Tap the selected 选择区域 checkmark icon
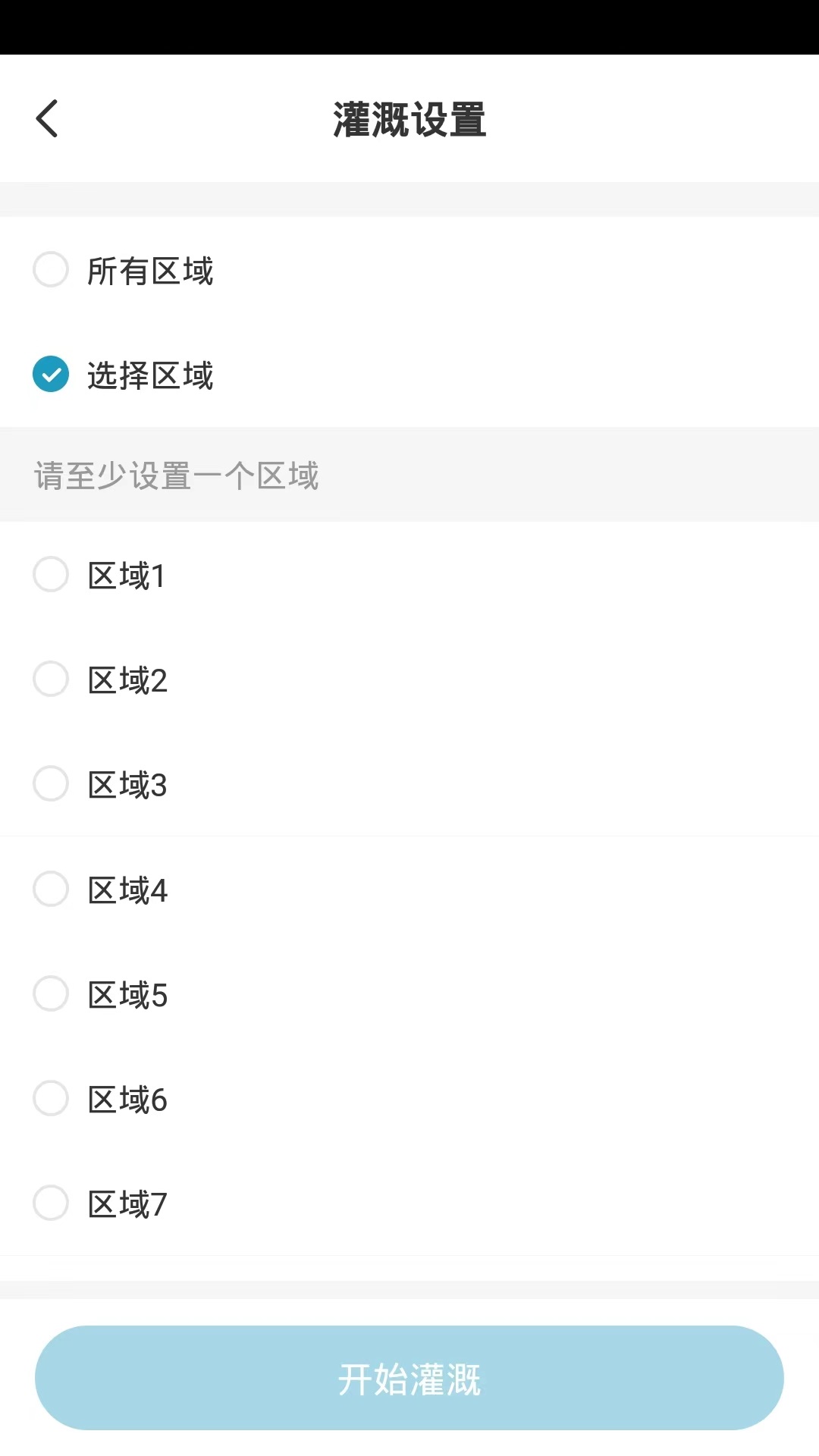The image size is (819, 1456). (x=51, y=374)
